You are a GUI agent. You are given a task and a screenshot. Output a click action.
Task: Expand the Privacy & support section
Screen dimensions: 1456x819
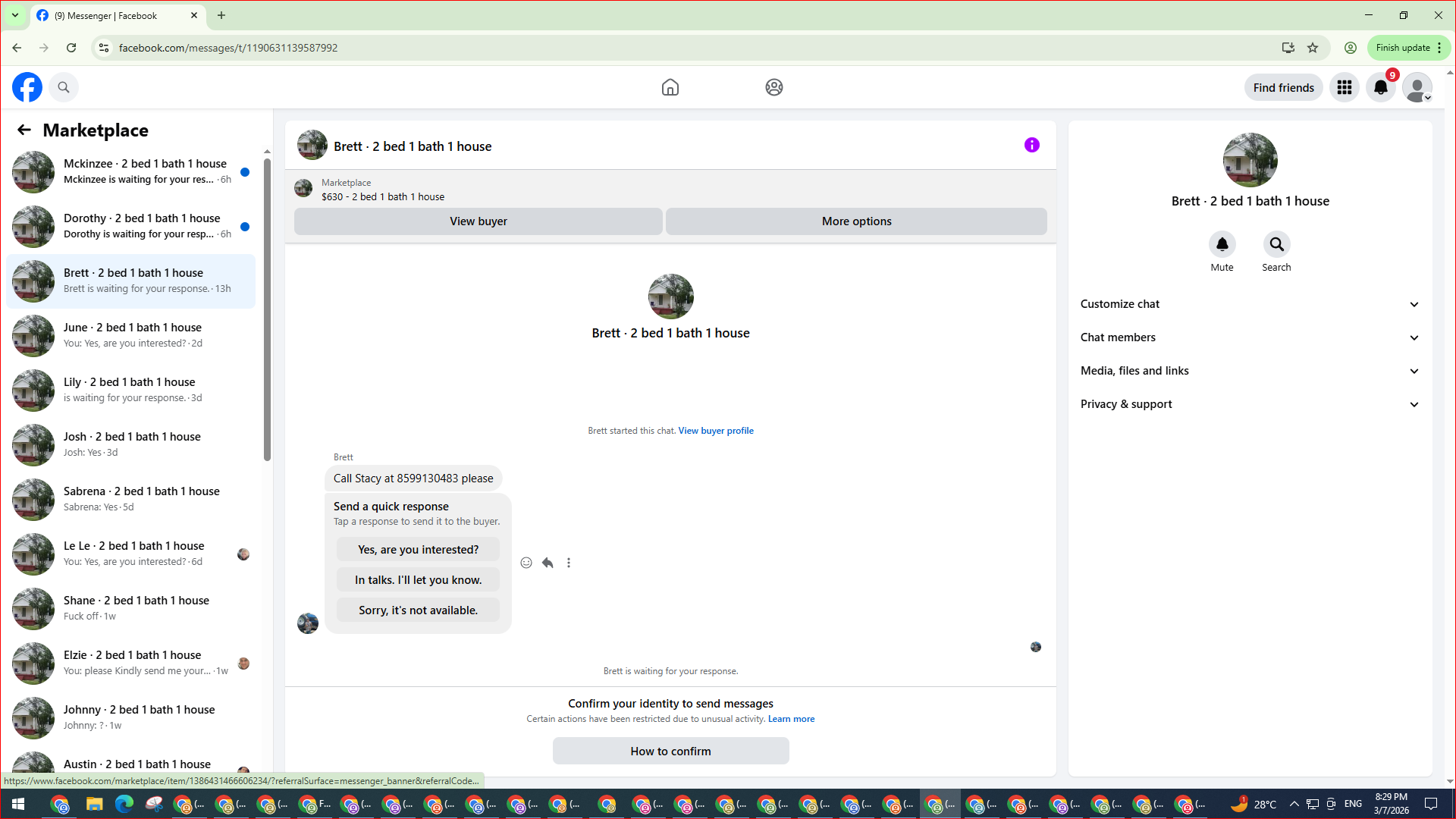(1250, 404)
